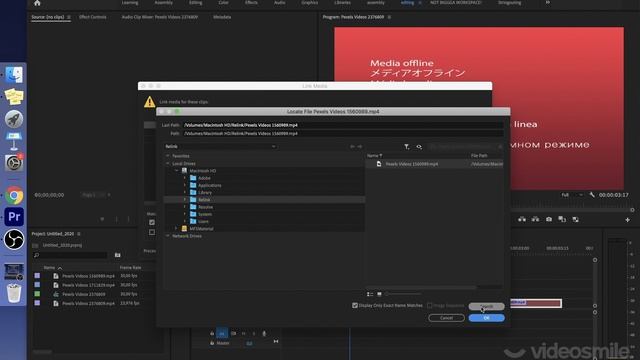Open System Preferences gear in dock

(14, 163)
